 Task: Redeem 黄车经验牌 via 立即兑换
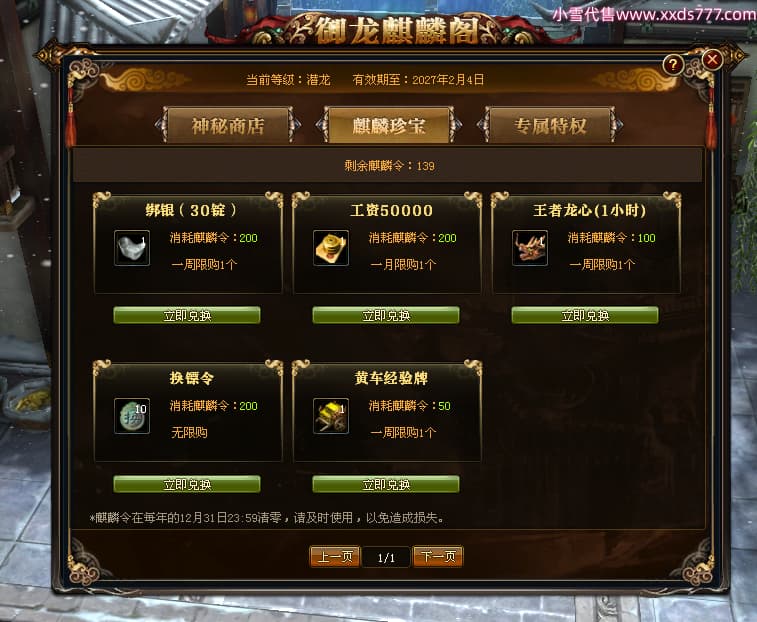[x=386, y=484]
